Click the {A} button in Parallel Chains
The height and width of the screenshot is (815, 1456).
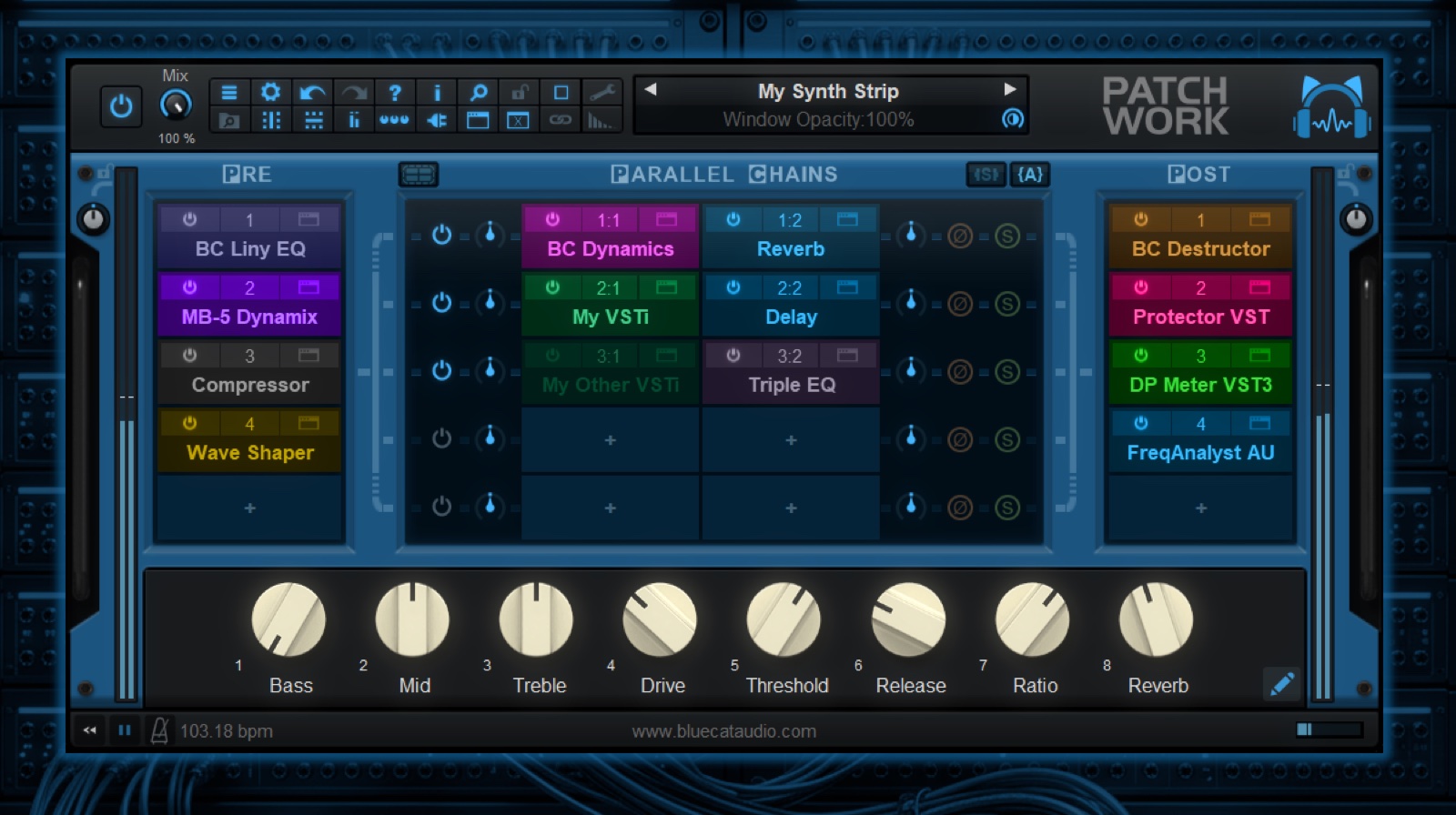[x=1030, y=175]
